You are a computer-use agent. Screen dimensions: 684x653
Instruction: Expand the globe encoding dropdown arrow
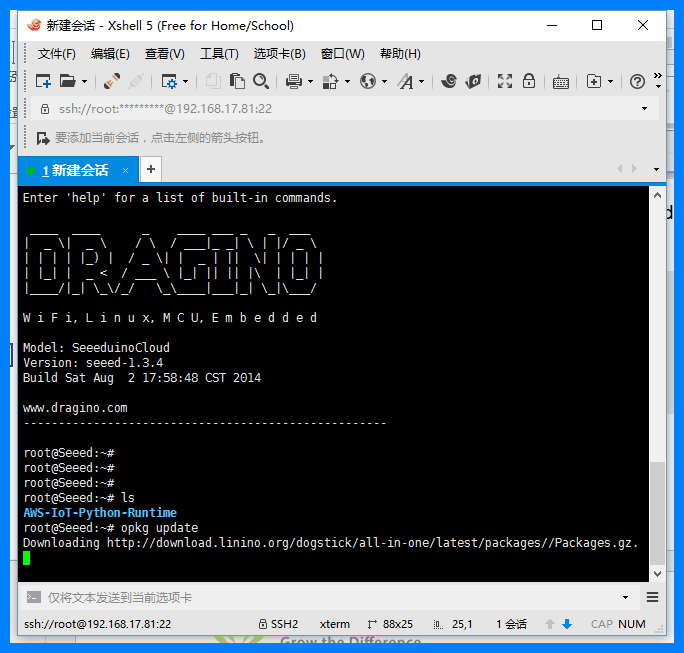(384, 82)
